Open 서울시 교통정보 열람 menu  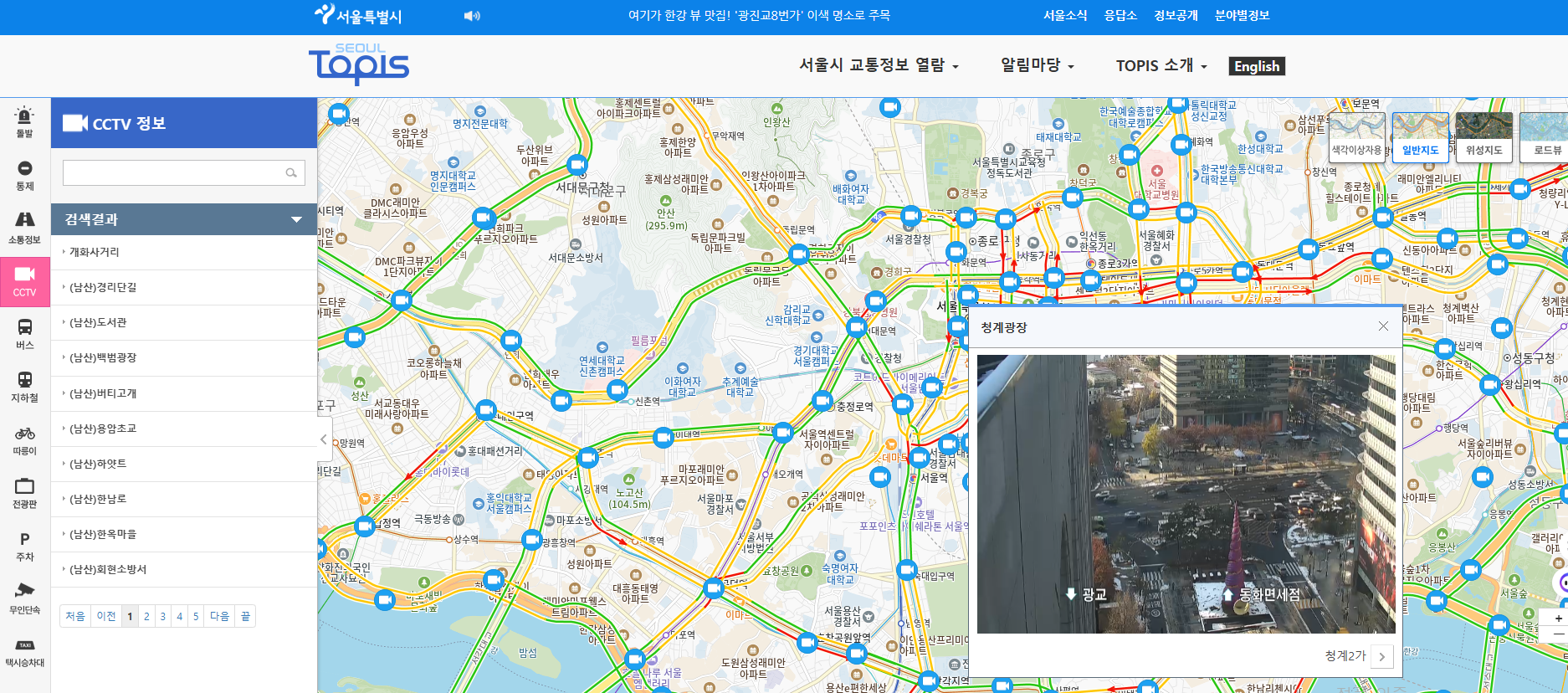[879, 65]
